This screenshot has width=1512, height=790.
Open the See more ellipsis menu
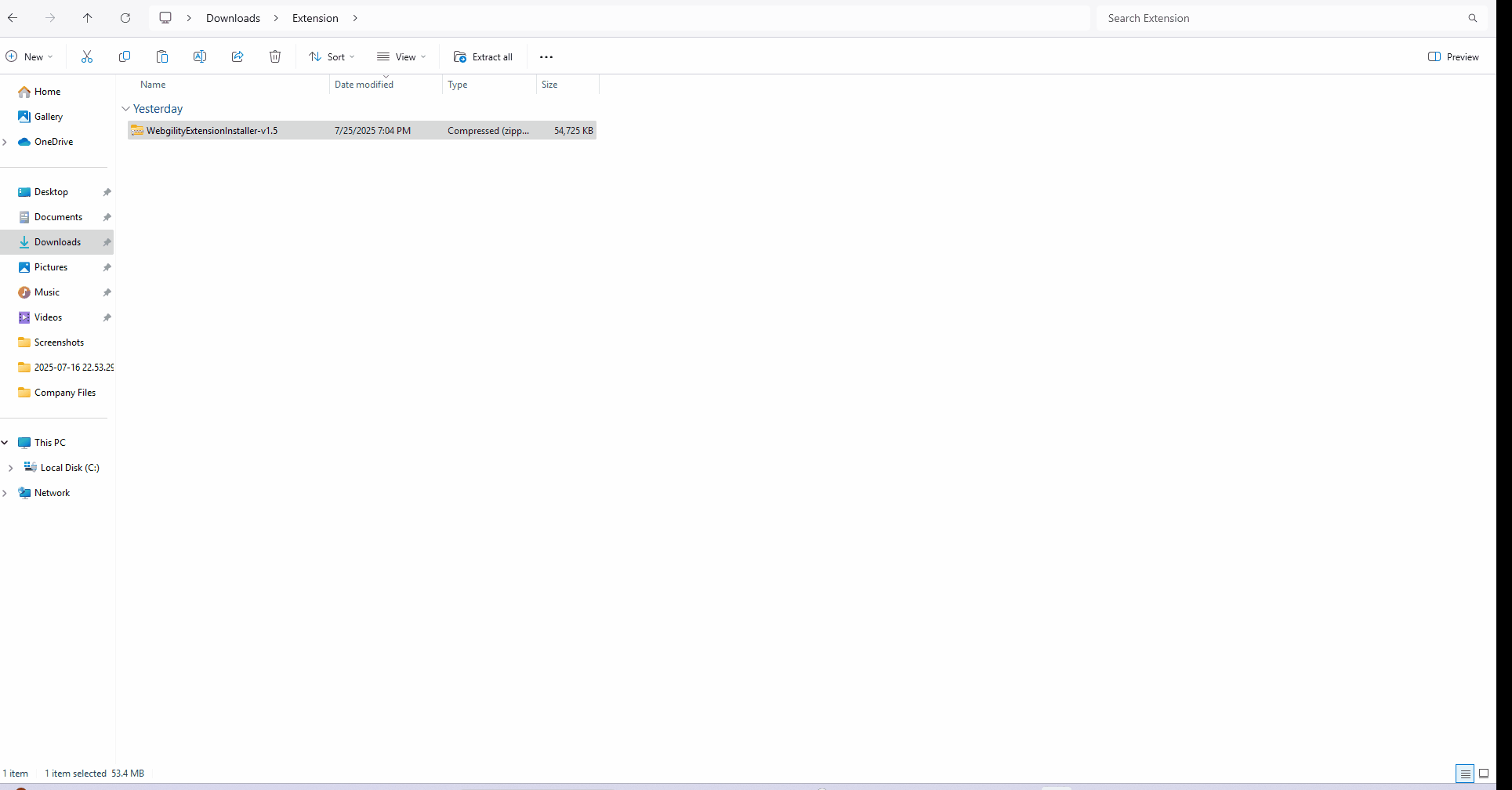546,56
